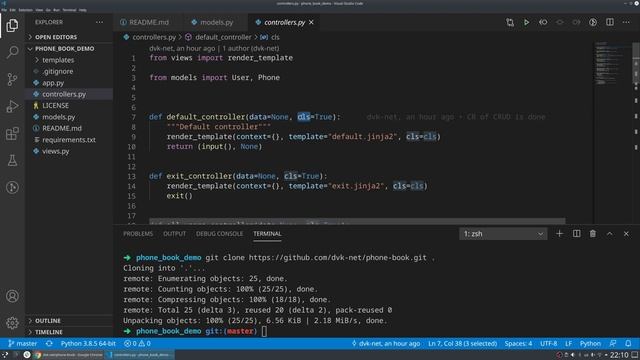
Task: Open the Testing flask view
Action: click(x=12, y=160)
